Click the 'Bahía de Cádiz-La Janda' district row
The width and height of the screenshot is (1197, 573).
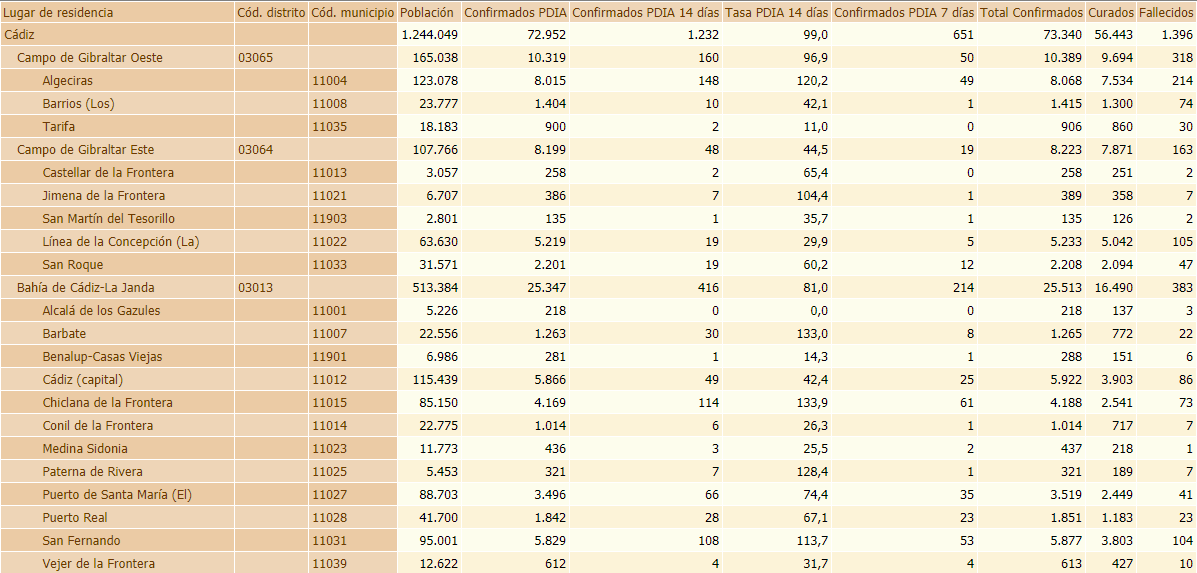point(86,288)
